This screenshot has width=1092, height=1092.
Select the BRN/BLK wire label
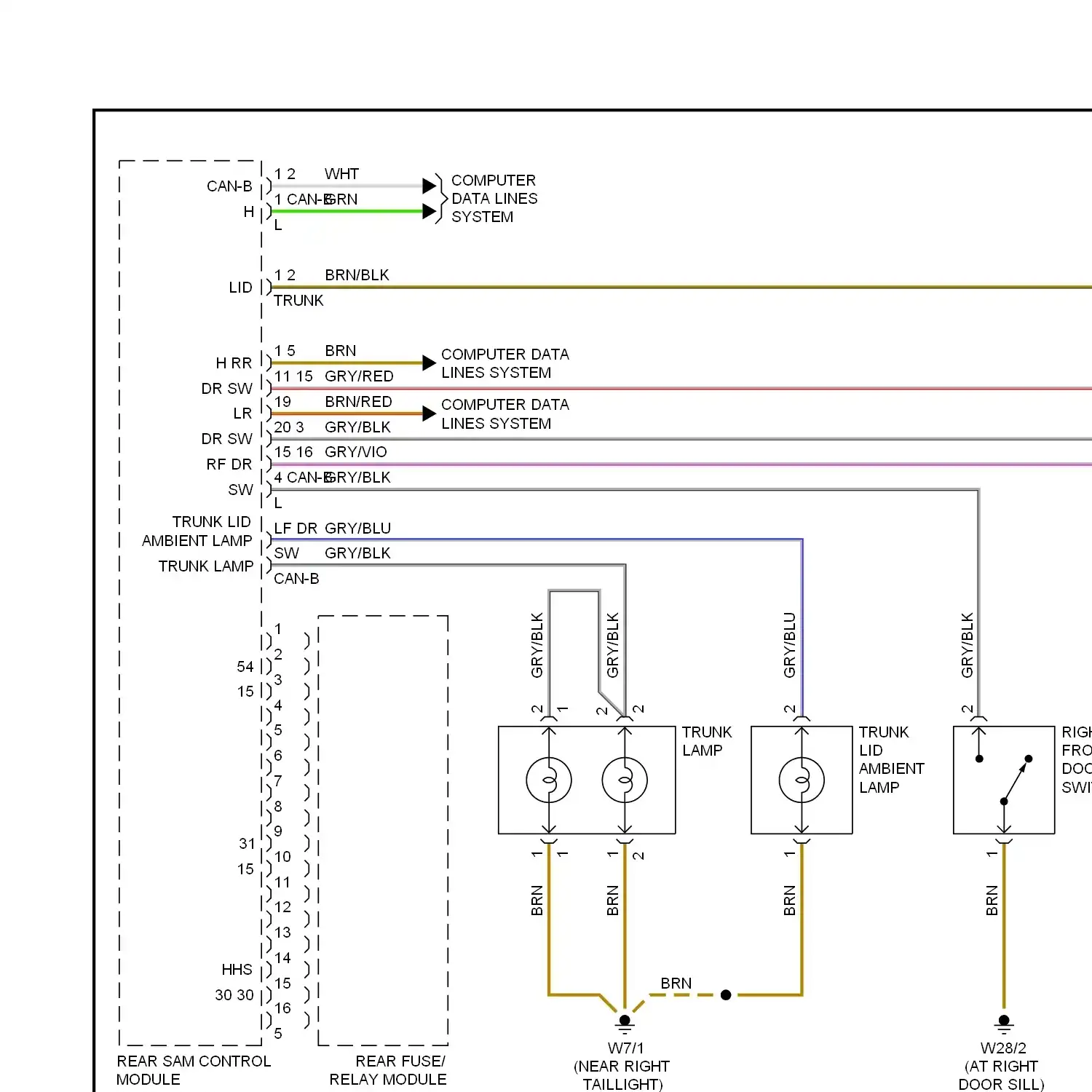pyautogui.click(x=357, y=275)
